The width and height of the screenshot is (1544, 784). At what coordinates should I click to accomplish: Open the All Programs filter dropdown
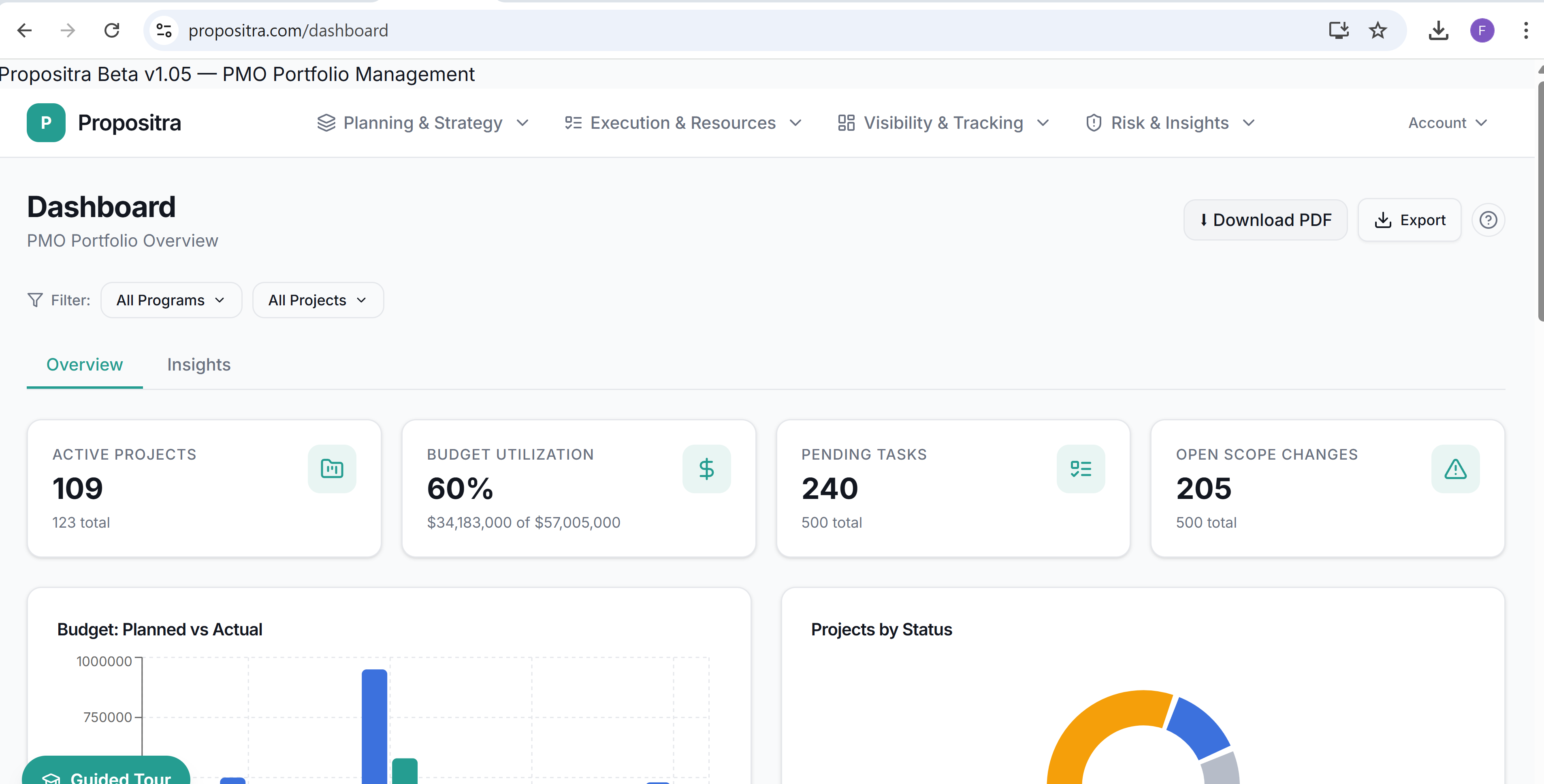click(171, 300)
